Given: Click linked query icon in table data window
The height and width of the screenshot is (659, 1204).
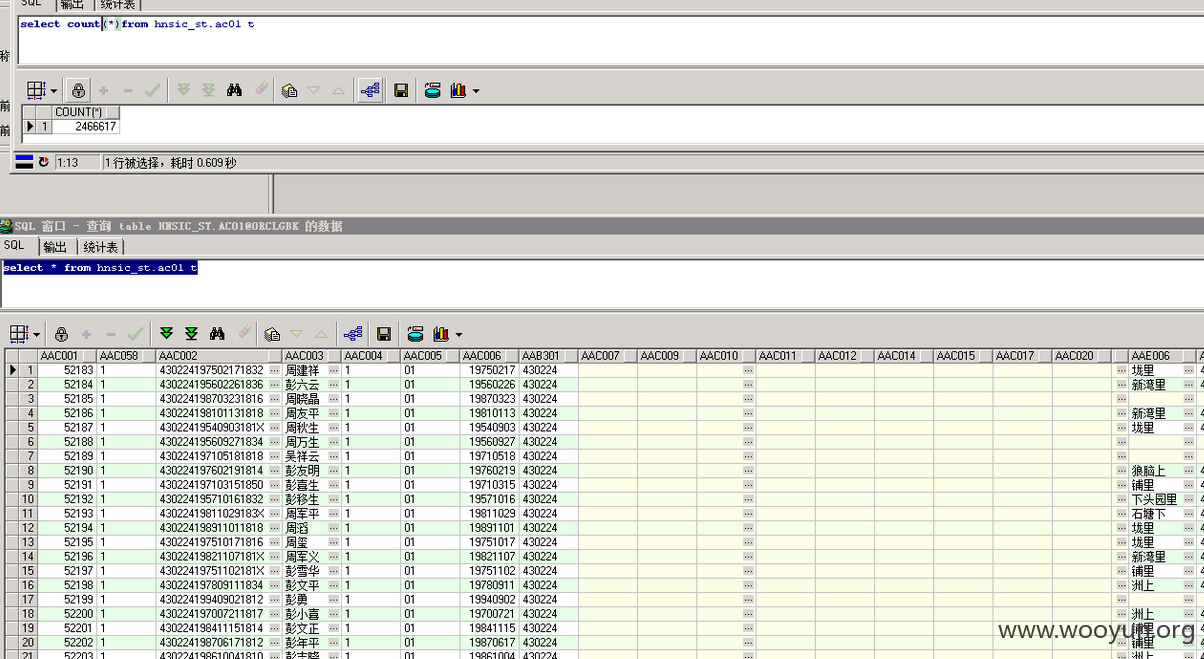Looking at the screenshot, I should 353,334.
